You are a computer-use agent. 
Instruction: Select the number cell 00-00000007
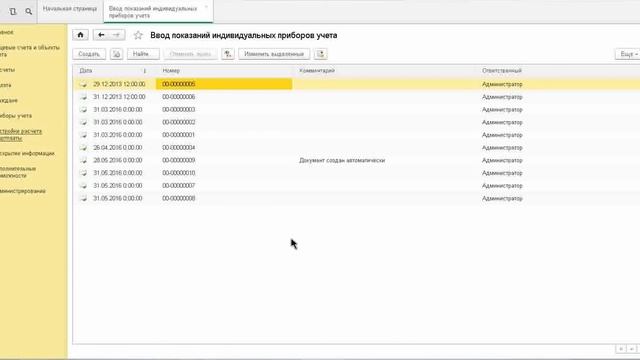(178, 185)
